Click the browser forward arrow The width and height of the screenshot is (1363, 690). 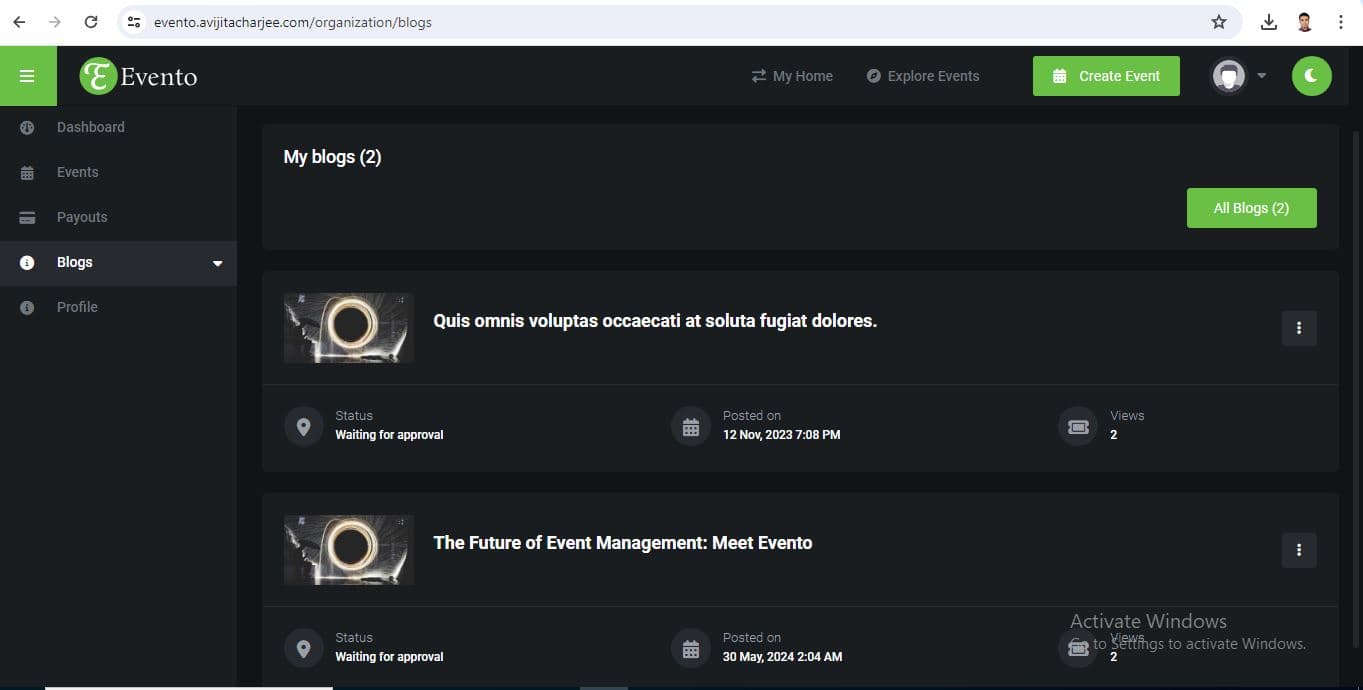click(x=55, y=22)
